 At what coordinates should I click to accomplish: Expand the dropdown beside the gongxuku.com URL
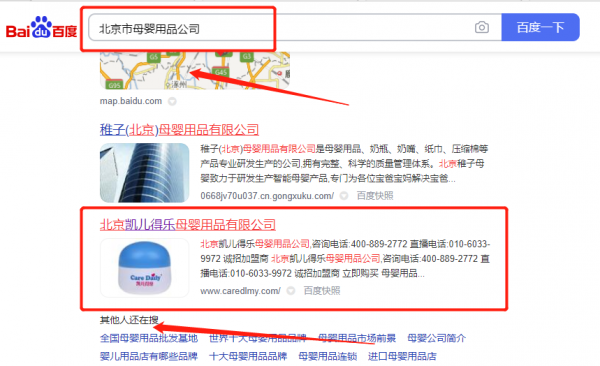click(x=344, y=196)
